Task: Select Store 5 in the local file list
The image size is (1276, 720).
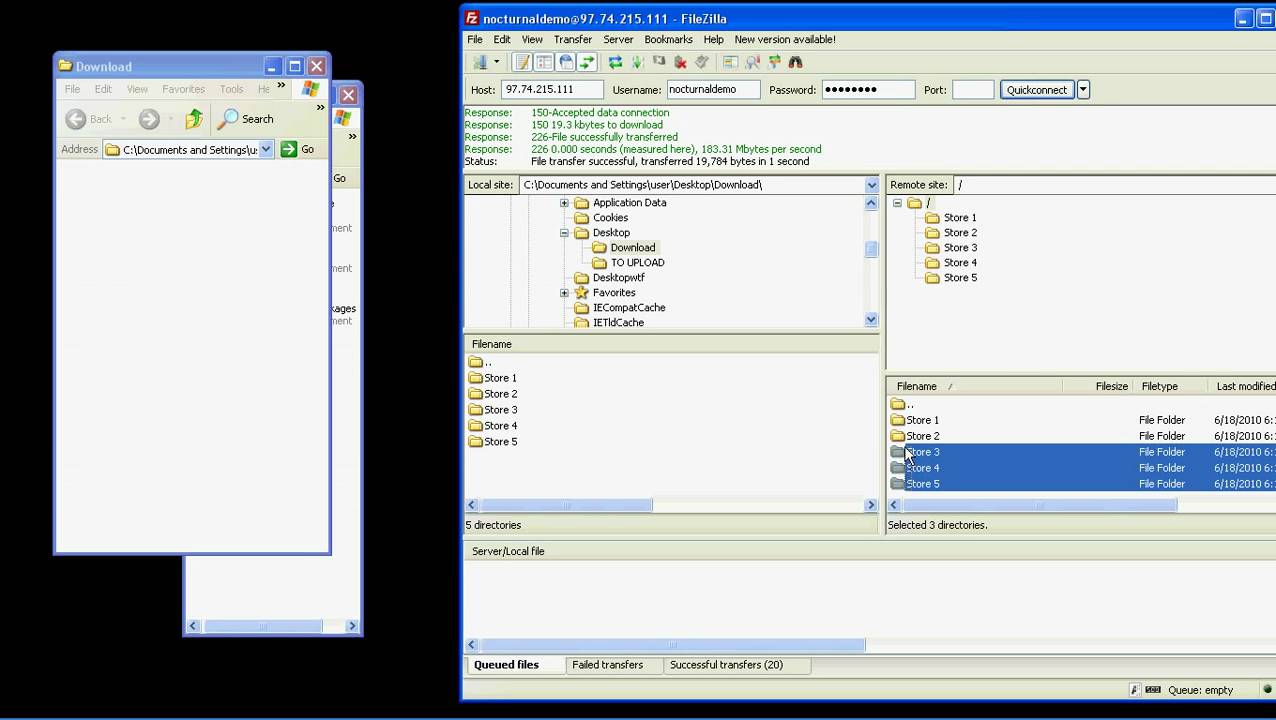Action: pos(500,442)
